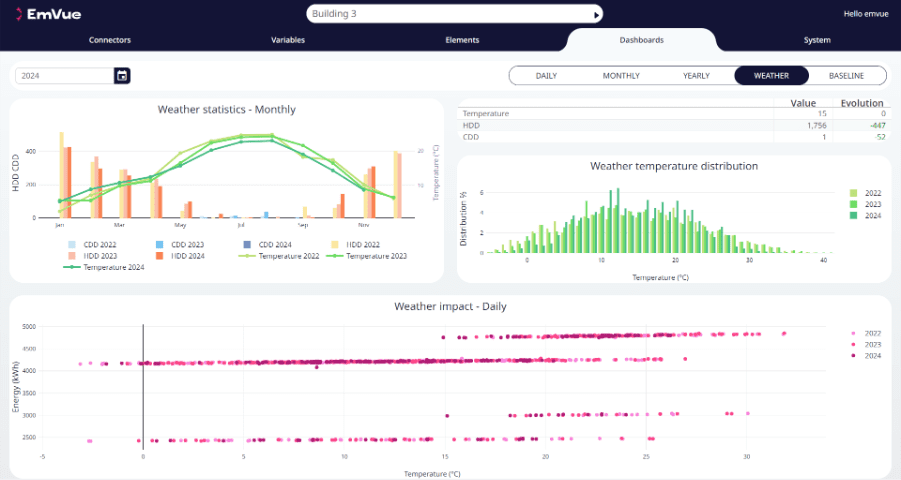This screenshot has width=901, height=480.
Task: Select the DAILY dashboard view
Action: point(546,76)
